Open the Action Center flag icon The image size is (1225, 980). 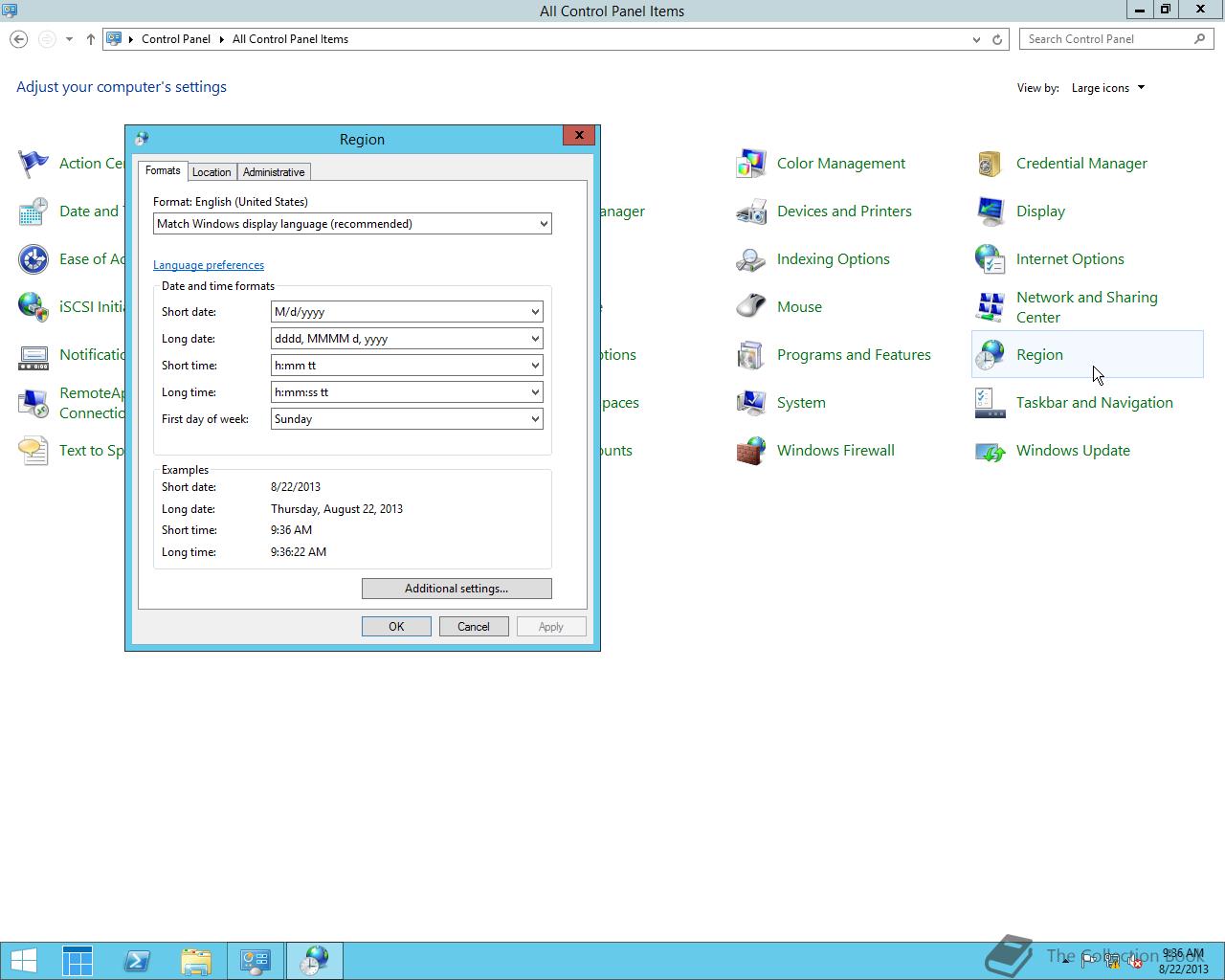click(33, 164)
